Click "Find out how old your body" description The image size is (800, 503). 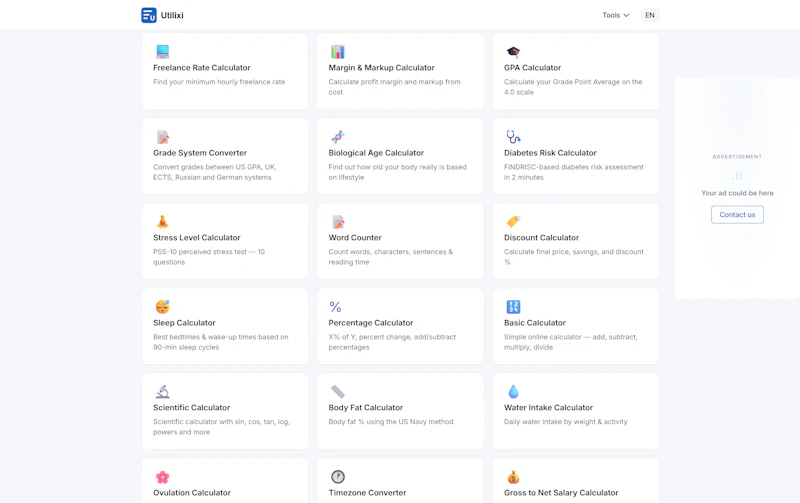tap(397, 172)
